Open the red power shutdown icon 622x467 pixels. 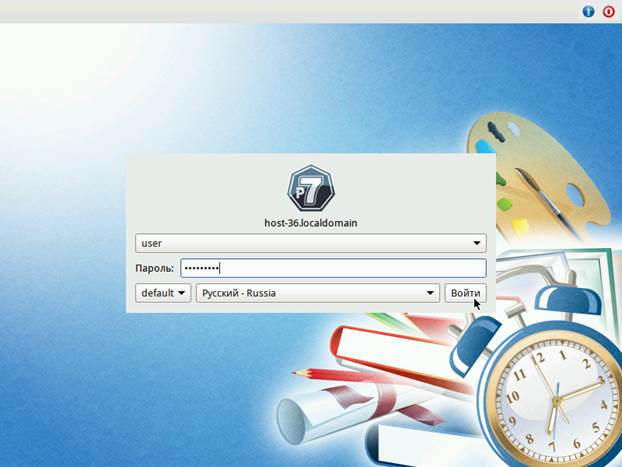pyautogui.click(x=608, y=11)
